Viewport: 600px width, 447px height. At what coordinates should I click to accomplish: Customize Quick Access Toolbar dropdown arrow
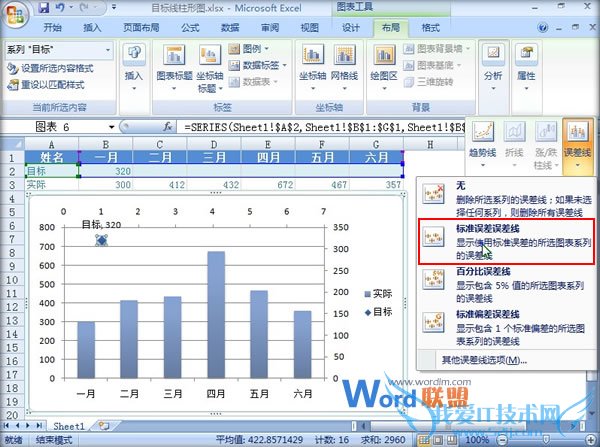114,7
